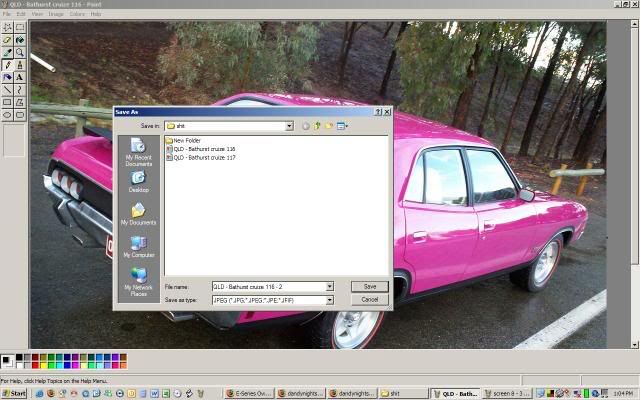Viewport: 640px width, 400px height.
Task: Select the Eraser tool
Action: click(x=7, y=40)
